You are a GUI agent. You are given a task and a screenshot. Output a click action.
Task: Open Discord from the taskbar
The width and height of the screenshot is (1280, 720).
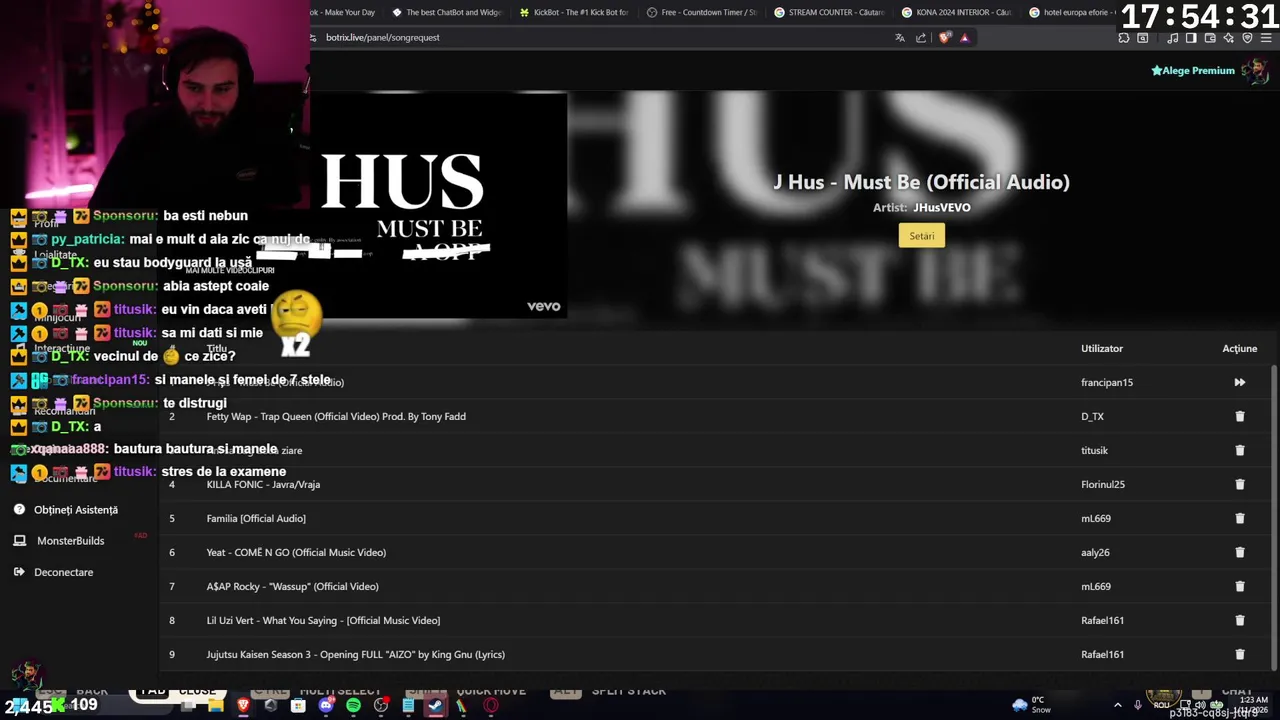pos(326,705)
